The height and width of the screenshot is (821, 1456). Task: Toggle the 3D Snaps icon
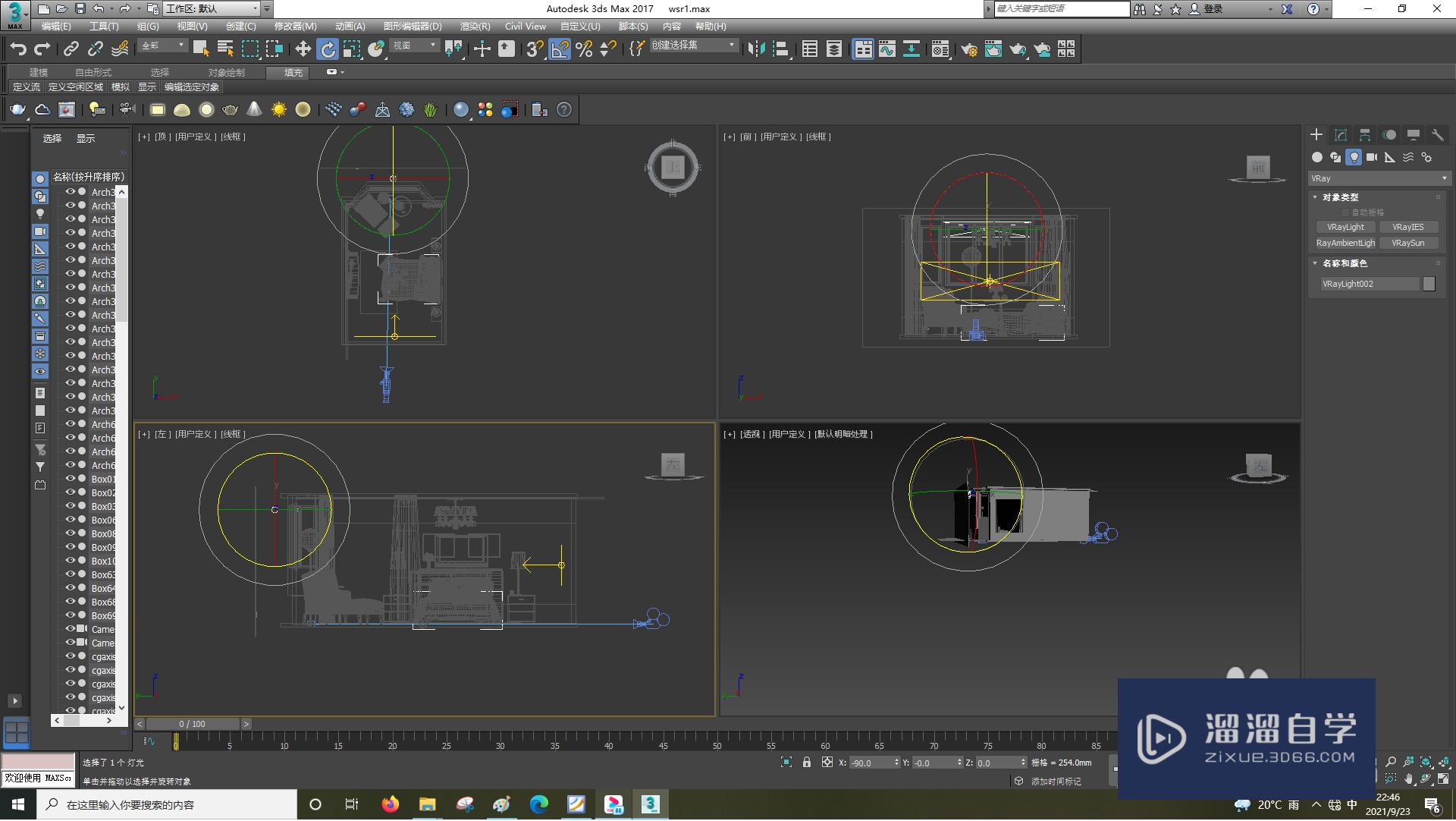pos(535,49)
